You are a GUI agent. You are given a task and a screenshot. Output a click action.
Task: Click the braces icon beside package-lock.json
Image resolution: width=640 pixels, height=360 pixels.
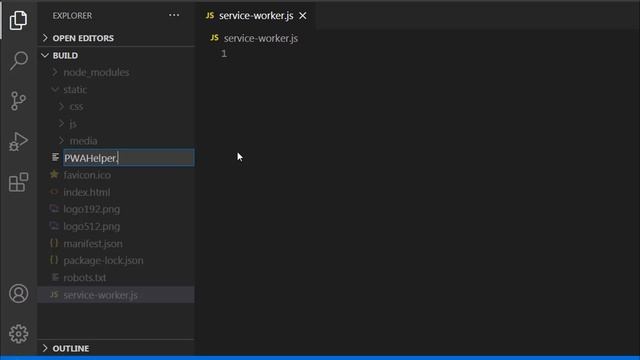54,260
